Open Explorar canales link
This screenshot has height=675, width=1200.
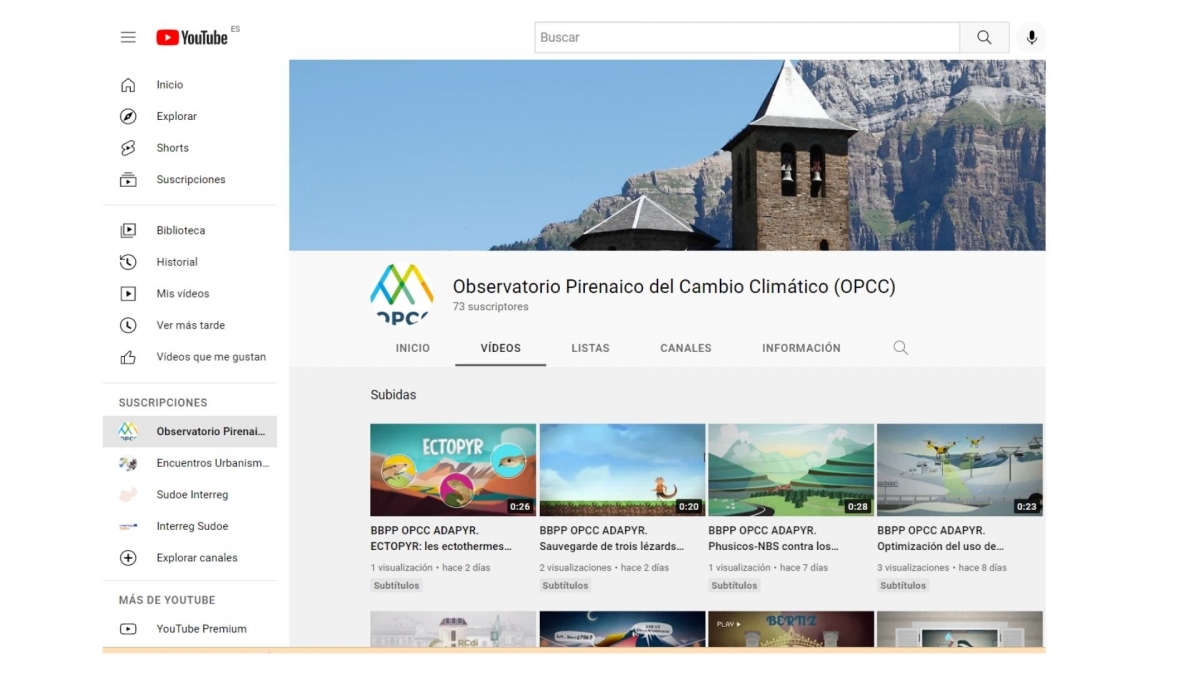(197, 558)
